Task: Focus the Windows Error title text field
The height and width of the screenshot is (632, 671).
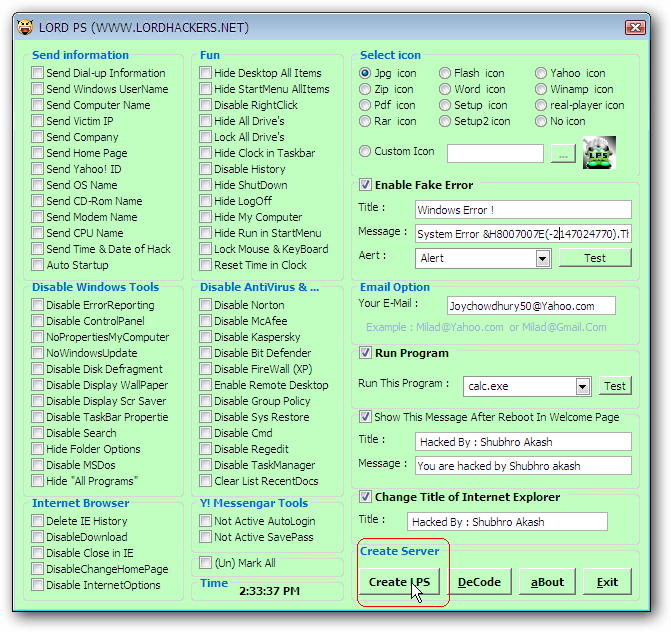Action: click(x=523, y=210)
